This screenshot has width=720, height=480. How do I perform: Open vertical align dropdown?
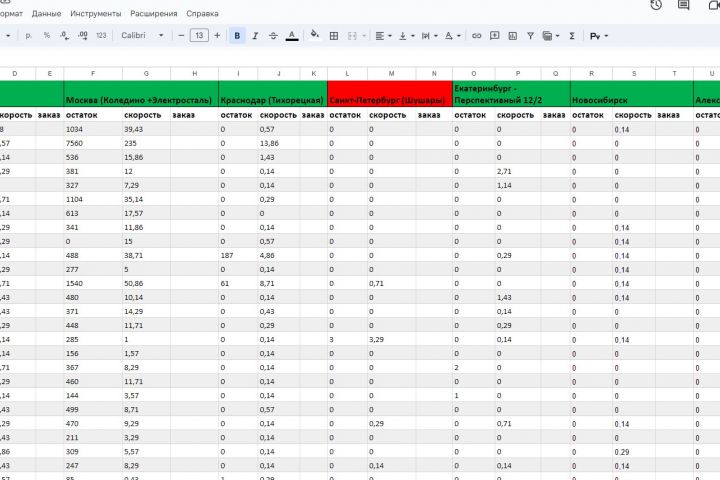[406, 35]
